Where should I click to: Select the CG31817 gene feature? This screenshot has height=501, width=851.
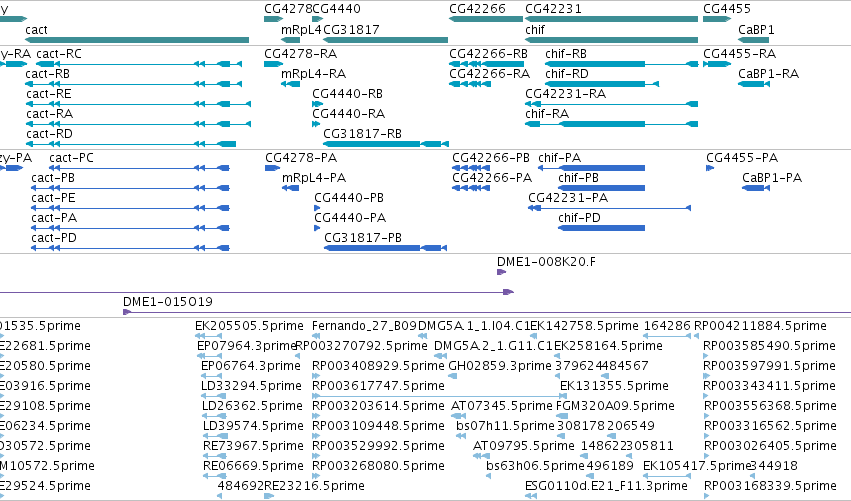[385, 40]
